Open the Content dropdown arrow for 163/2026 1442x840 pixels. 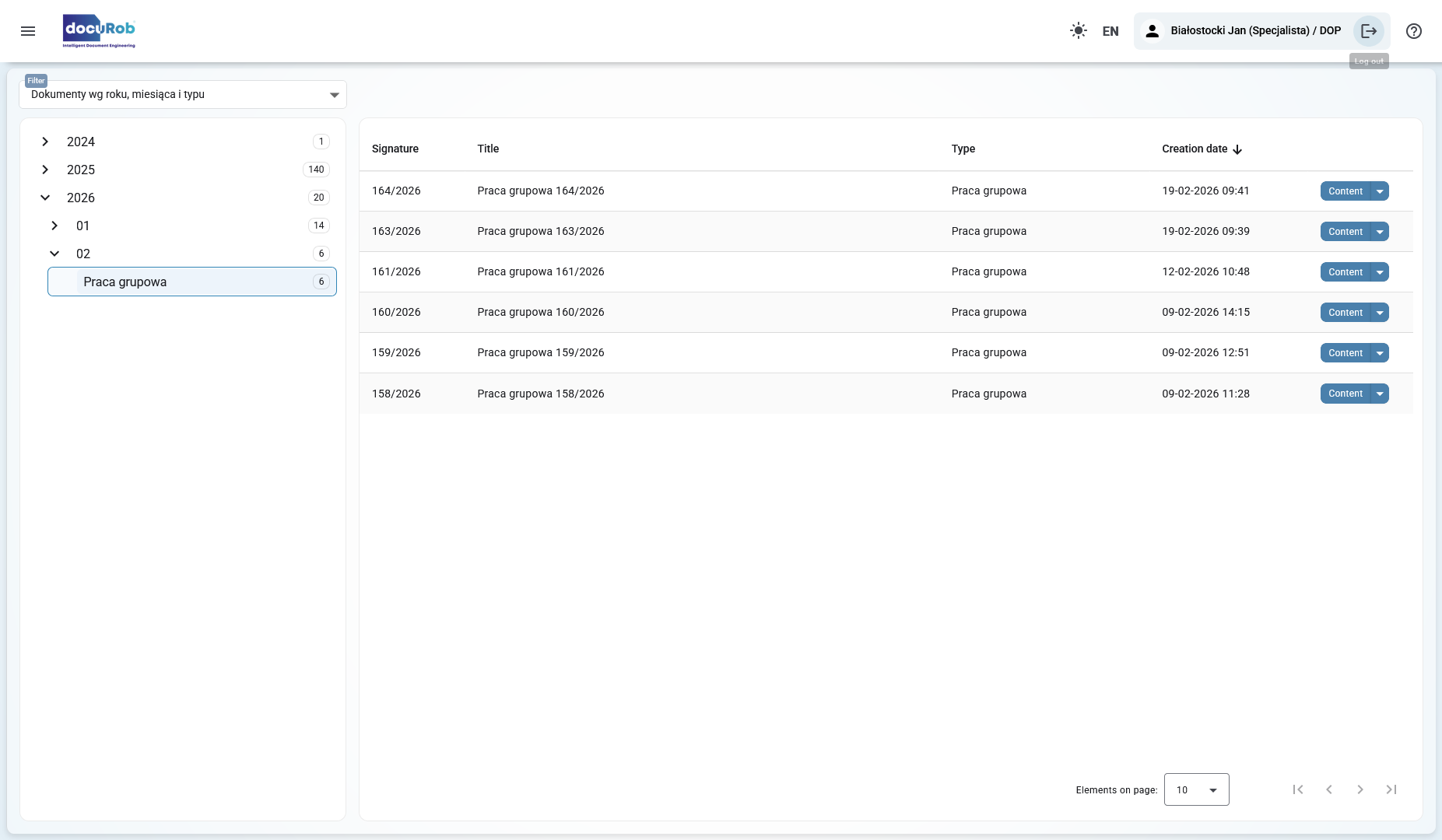pyautogui.click(x=1380, y=232)
